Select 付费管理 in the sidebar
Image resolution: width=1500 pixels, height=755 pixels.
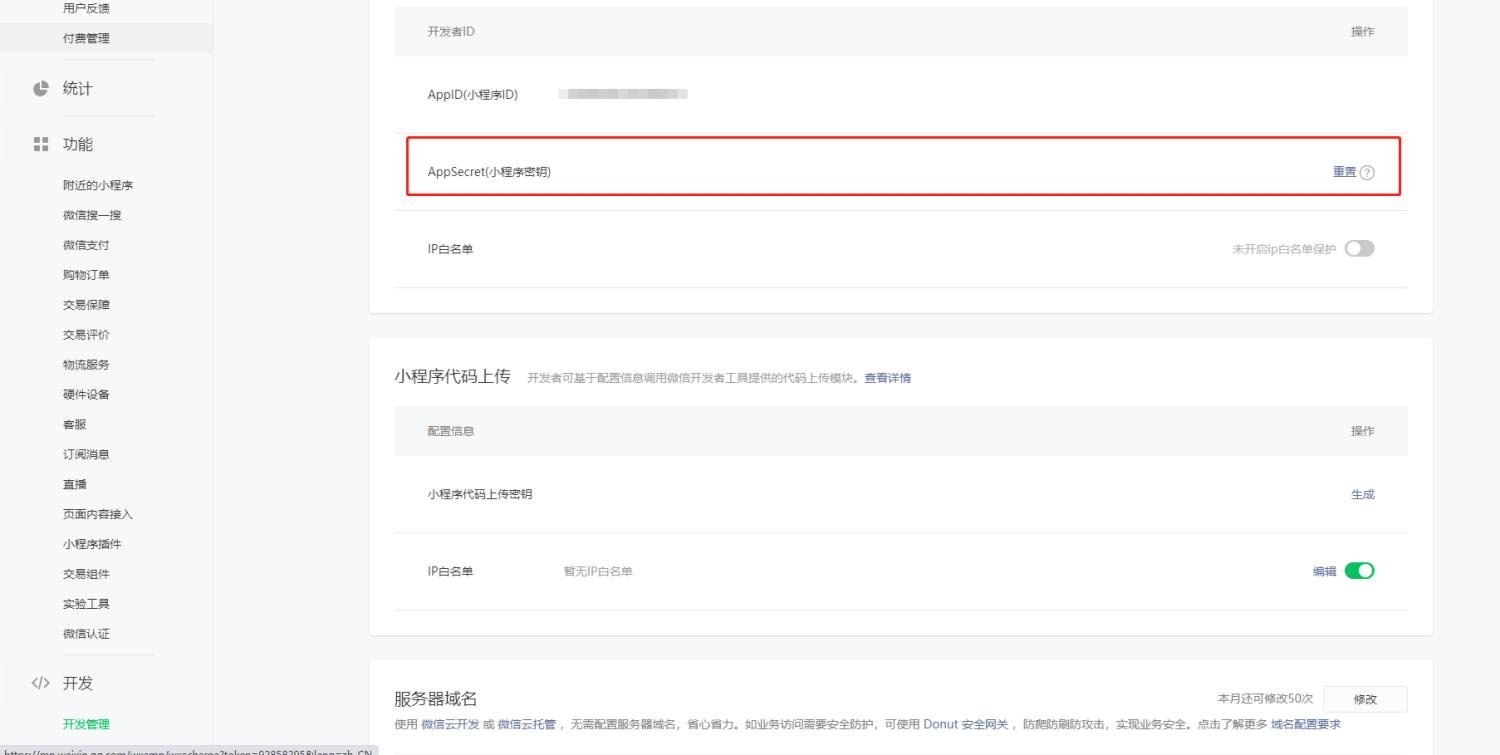86,38
